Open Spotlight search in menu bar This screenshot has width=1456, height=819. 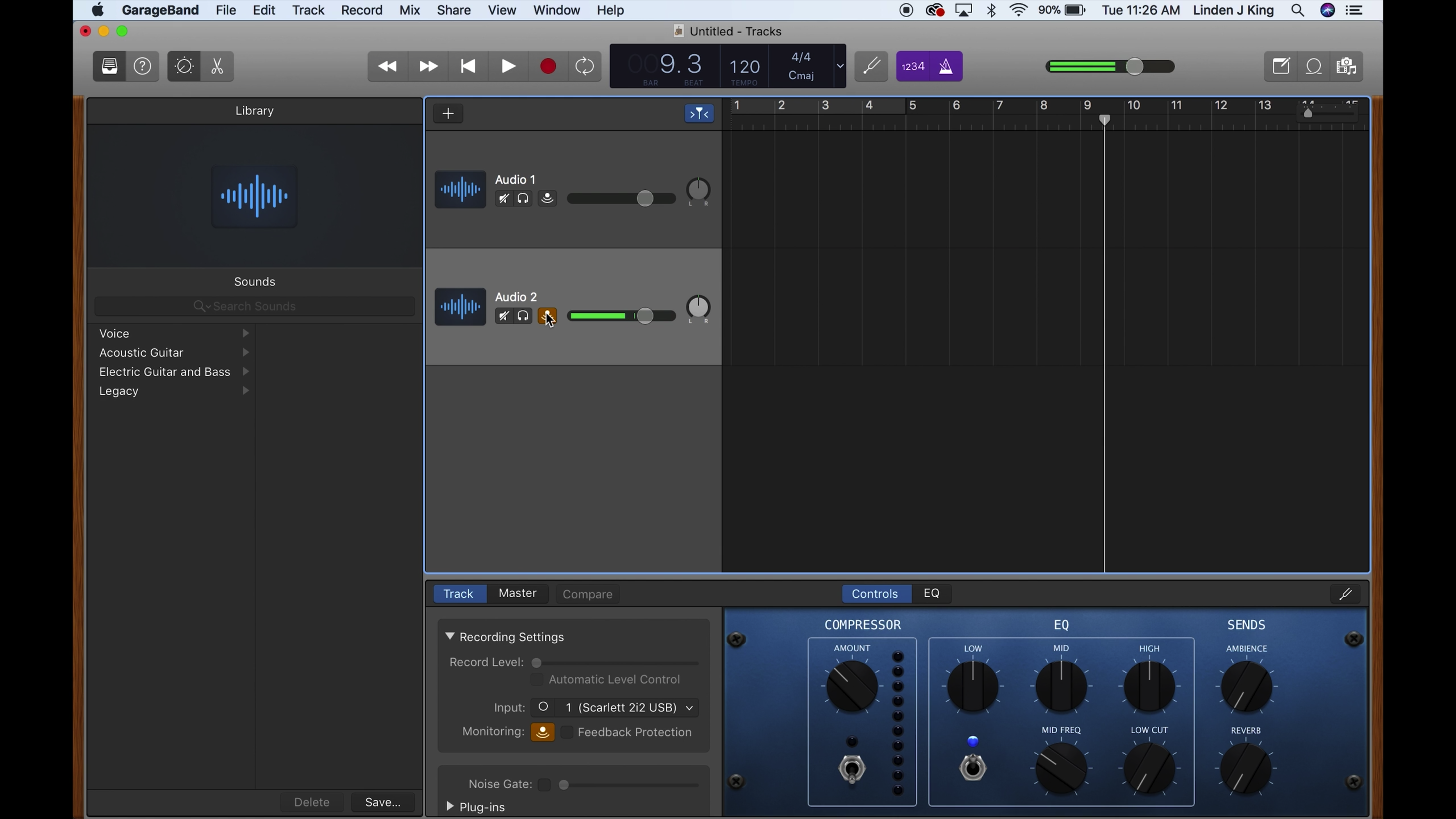click(1298, 10)
